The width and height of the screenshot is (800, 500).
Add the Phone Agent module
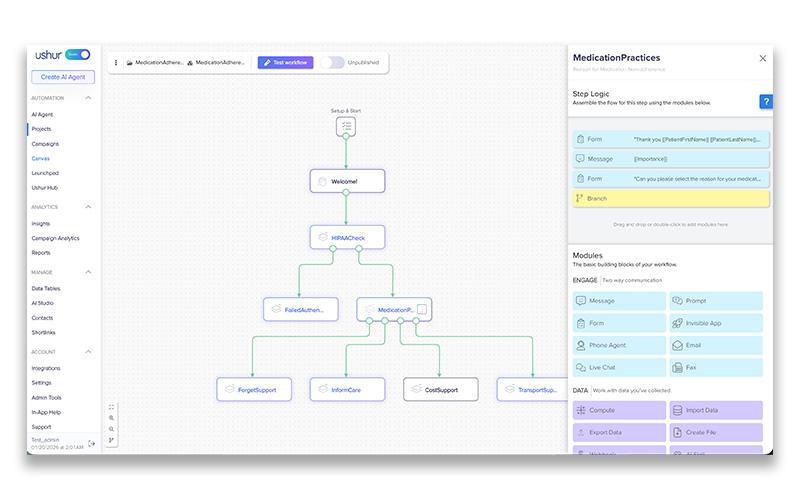619,345
